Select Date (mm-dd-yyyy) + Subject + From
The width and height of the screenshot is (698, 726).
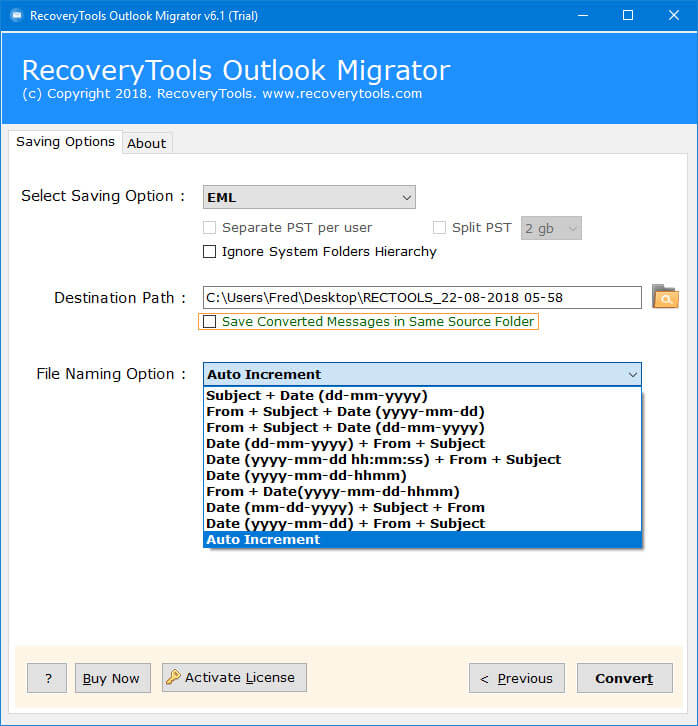coord(422,507)
